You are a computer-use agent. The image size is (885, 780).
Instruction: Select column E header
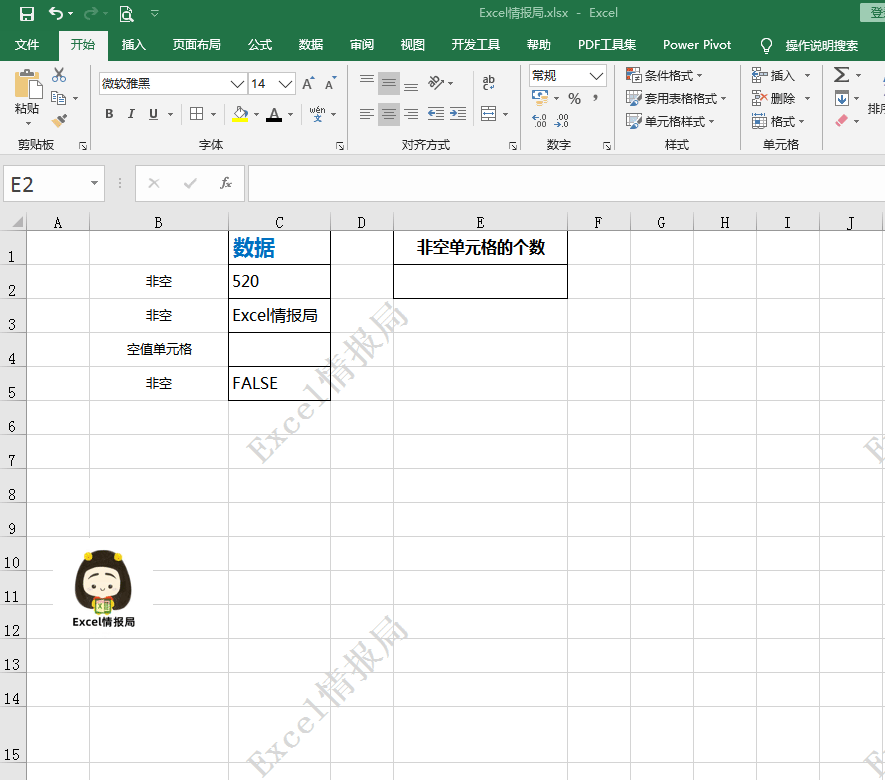(x=480, y=222)
